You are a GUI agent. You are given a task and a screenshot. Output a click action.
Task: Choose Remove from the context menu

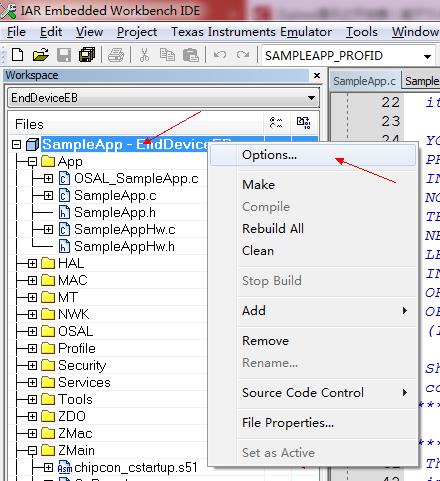(x=313, y=341)
